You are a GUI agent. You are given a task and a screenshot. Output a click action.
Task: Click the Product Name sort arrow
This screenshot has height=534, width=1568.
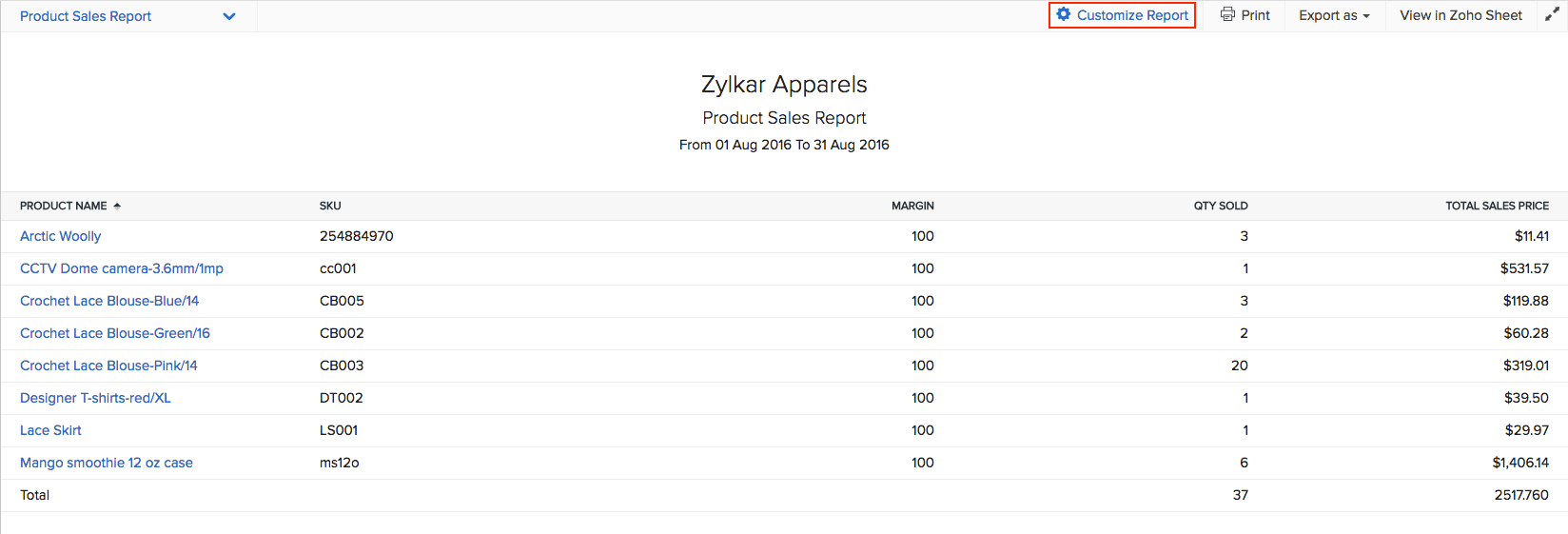(117, 206)
